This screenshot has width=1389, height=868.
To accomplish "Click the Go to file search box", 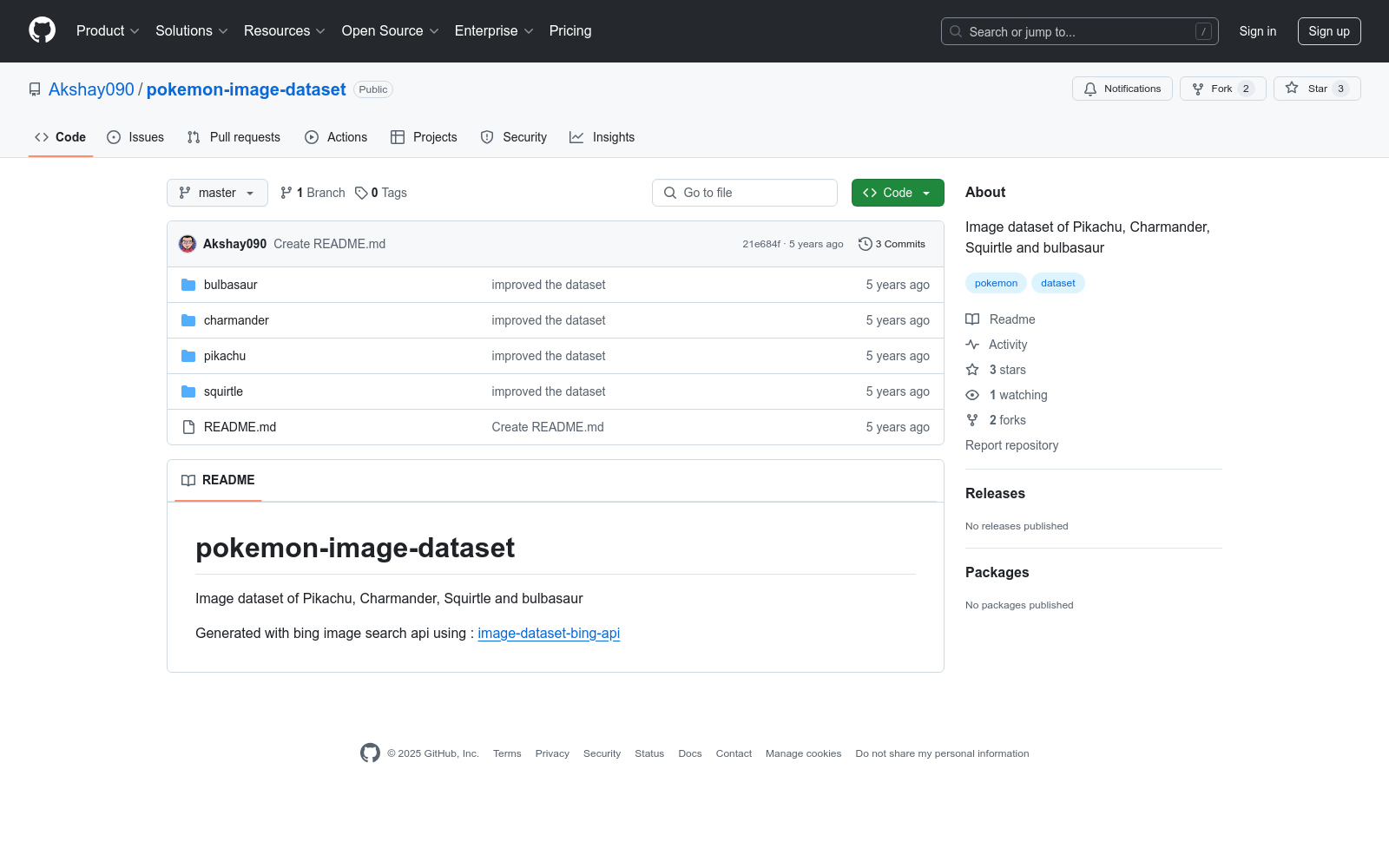I will point(745,193).
